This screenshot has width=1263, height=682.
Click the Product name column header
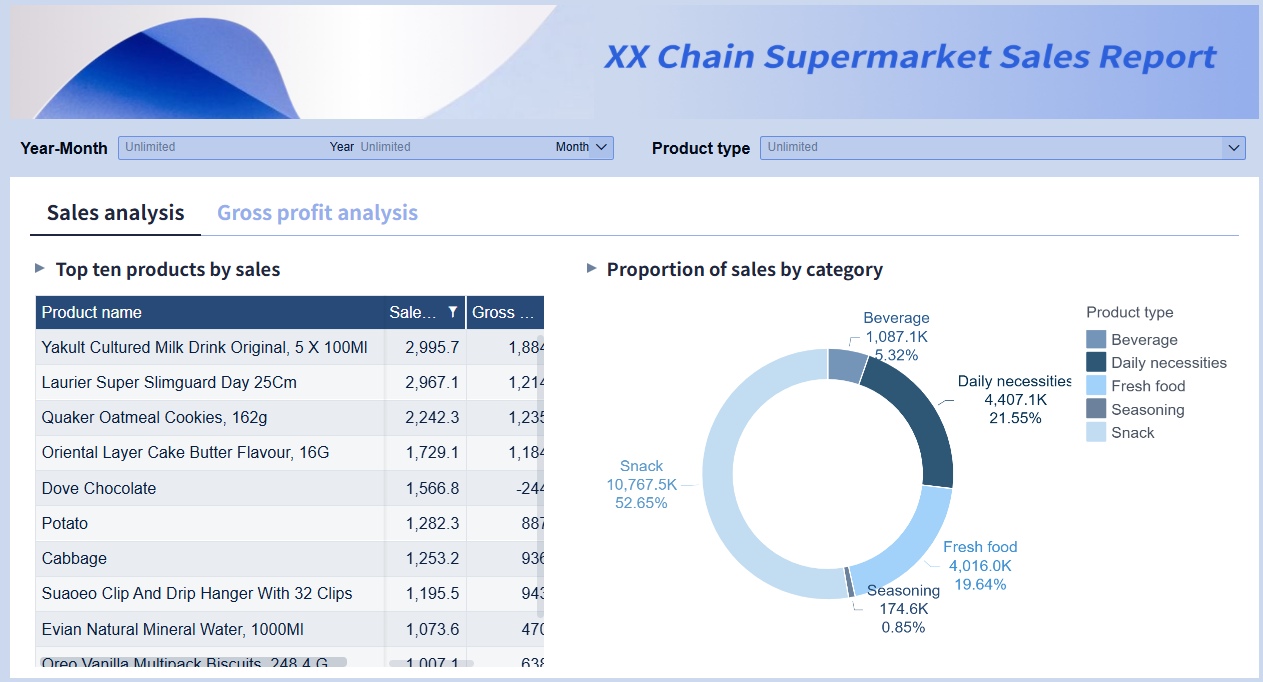[x=91, y=312]
